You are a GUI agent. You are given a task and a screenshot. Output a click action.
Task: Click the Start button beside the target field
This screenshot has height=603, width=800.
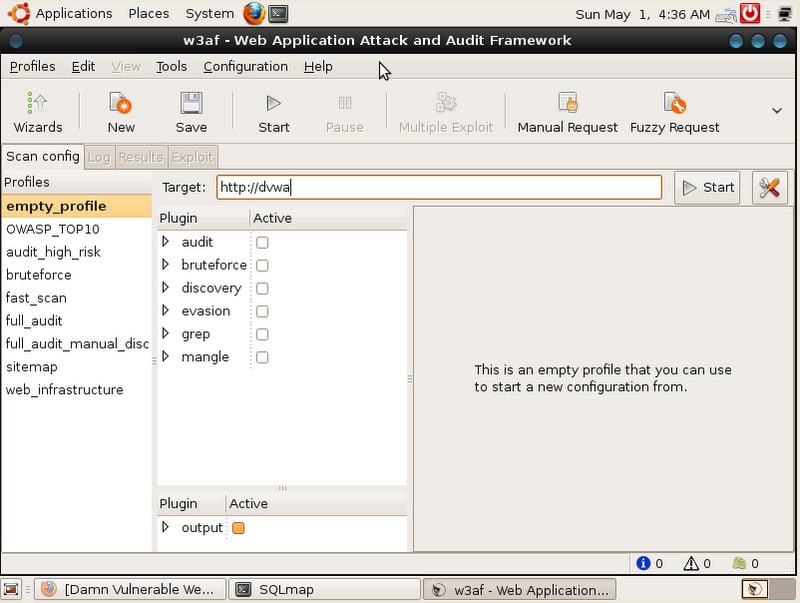pyautogui.click(x=707, y=187)
